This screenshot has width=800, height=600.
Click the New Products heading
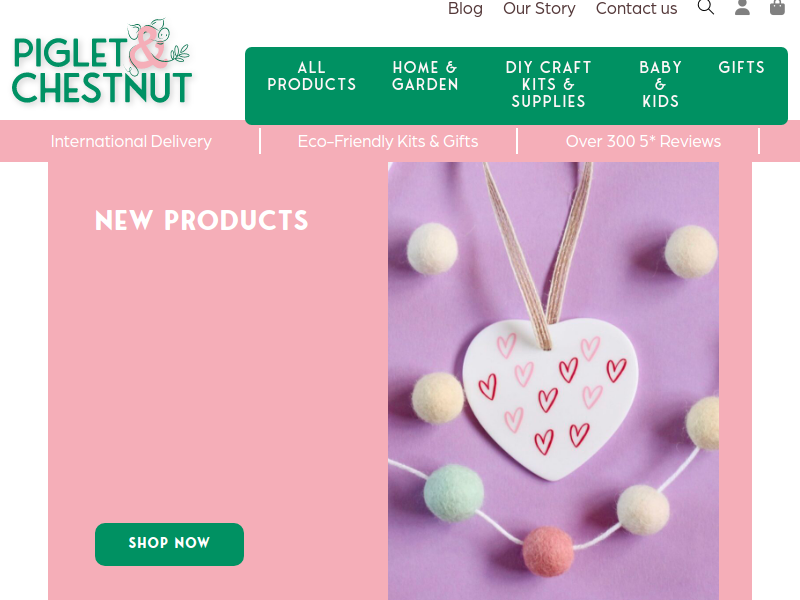coord(202,220)
